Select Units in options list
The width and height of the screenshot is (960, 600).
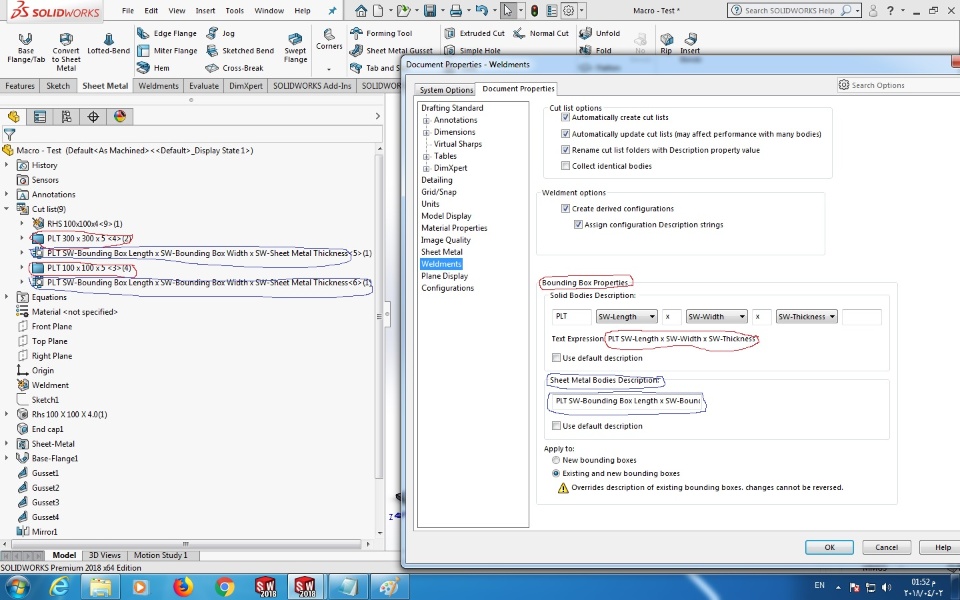tap(430, 204)
